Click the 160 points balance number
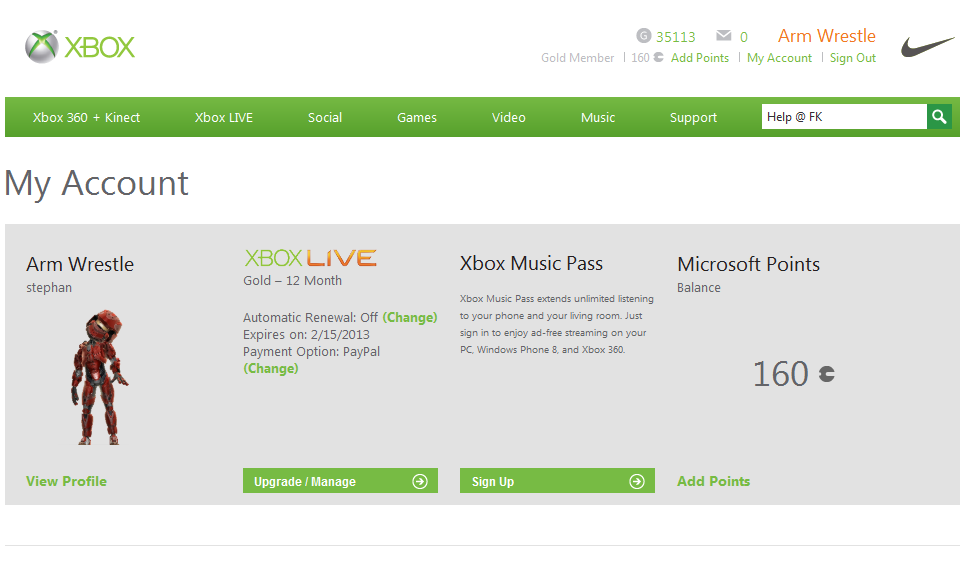This screenshot has width=965, height=563. (x=780, y=373)
